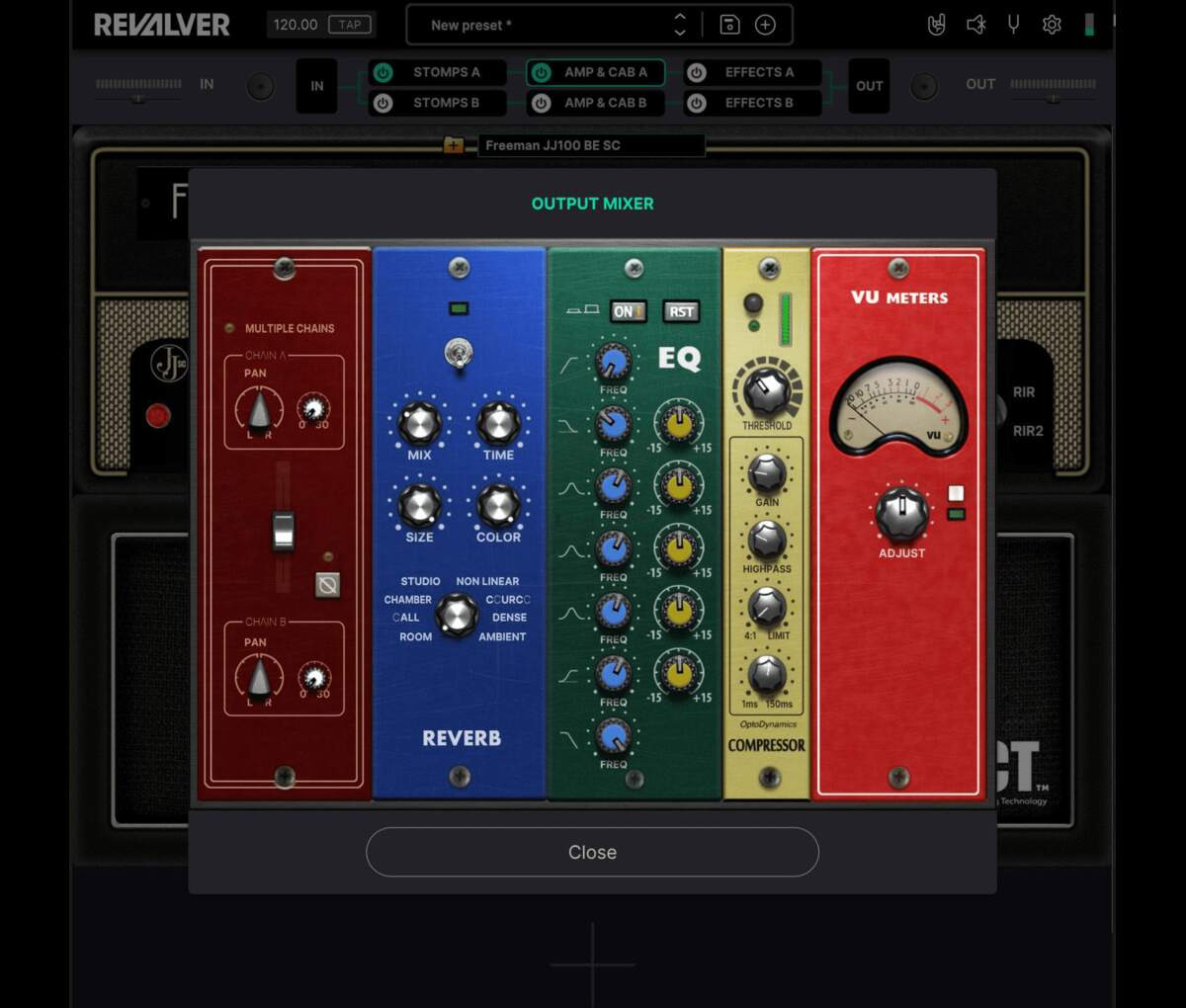The height and width of the screenshot is (1008, 1186).
Task: Open the preset list with the chevron arrows
Action: tap(680, 24)
